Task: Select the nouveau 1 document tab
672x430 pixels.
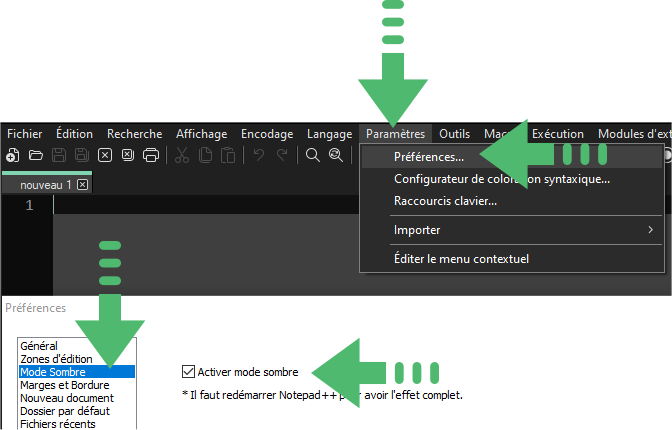Action: pyautogui.click(x=46, y=185)
